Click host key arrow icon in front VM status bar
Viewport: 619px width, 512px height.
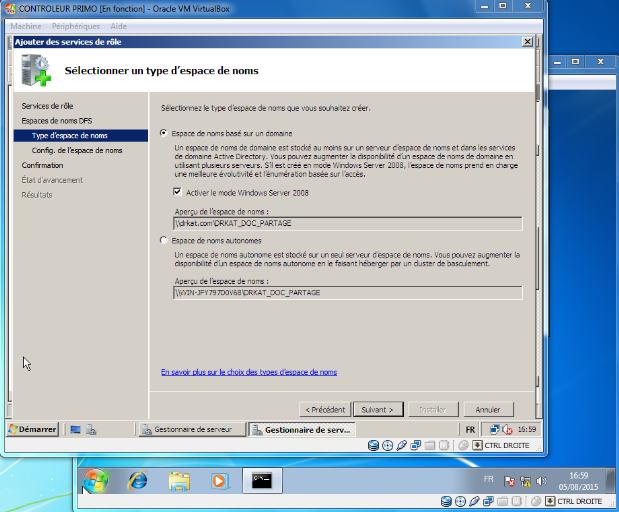[477, 446]
